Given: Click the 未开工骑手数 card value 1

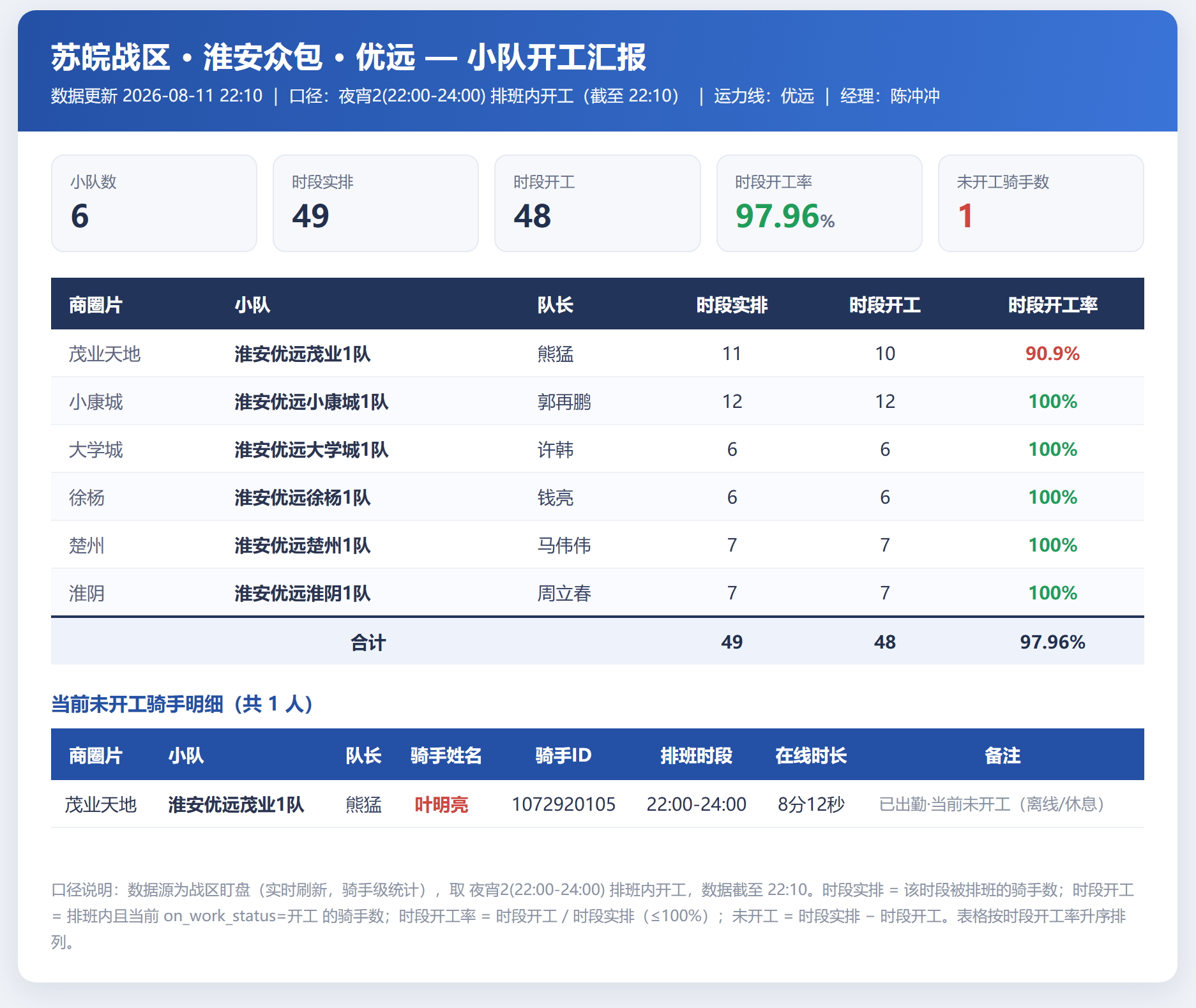Looking at the screenshot, I should point(965,216).
